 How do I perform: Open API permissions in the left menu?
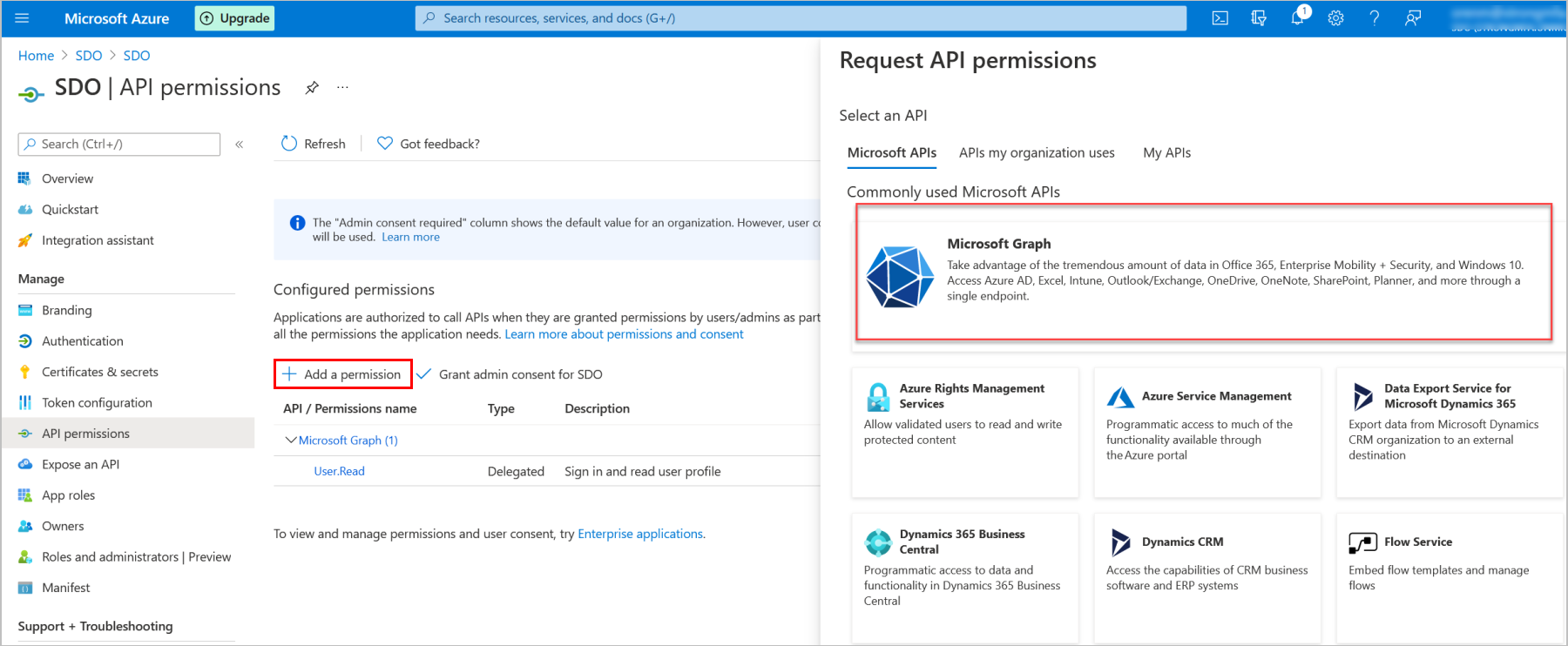(128, 434)
